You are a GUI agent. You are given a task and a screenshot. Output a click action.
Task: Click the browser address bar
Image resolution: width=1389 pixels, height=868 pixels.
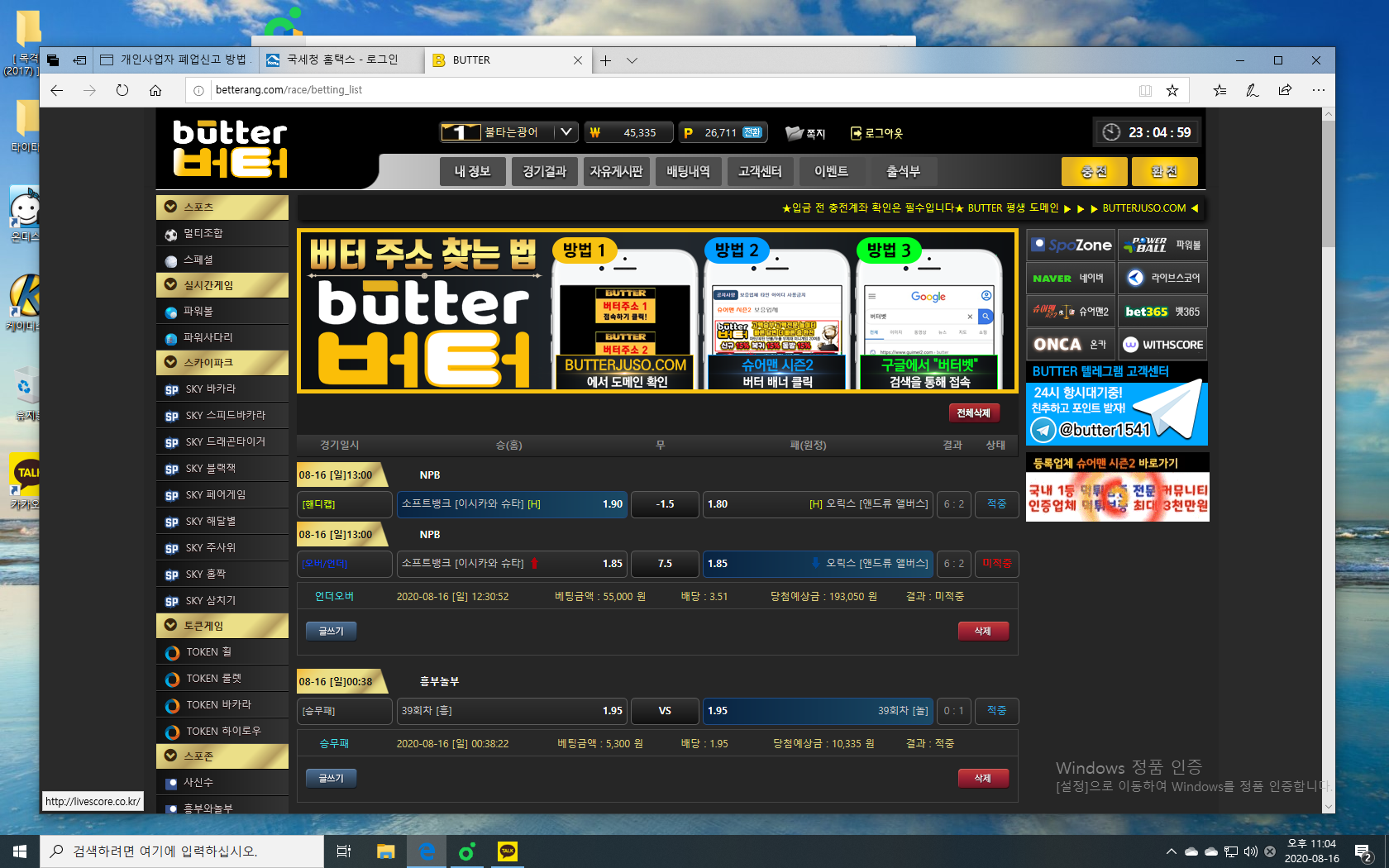coord(661,90)
